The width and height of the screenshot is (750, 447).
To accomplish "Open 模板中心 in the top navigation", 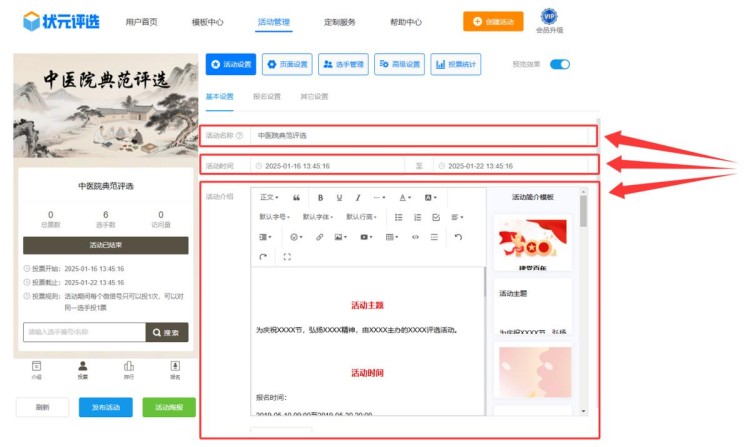I will (207, 21).
